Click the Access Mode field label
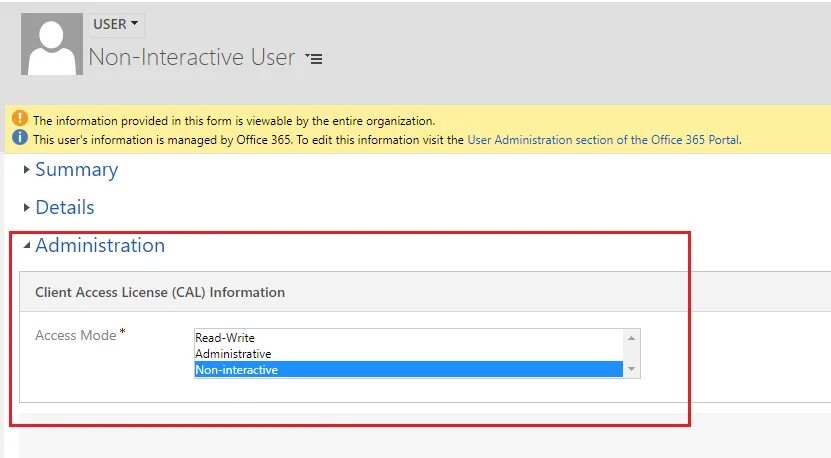Screen dimensions: 831x458 coord(75,336)
